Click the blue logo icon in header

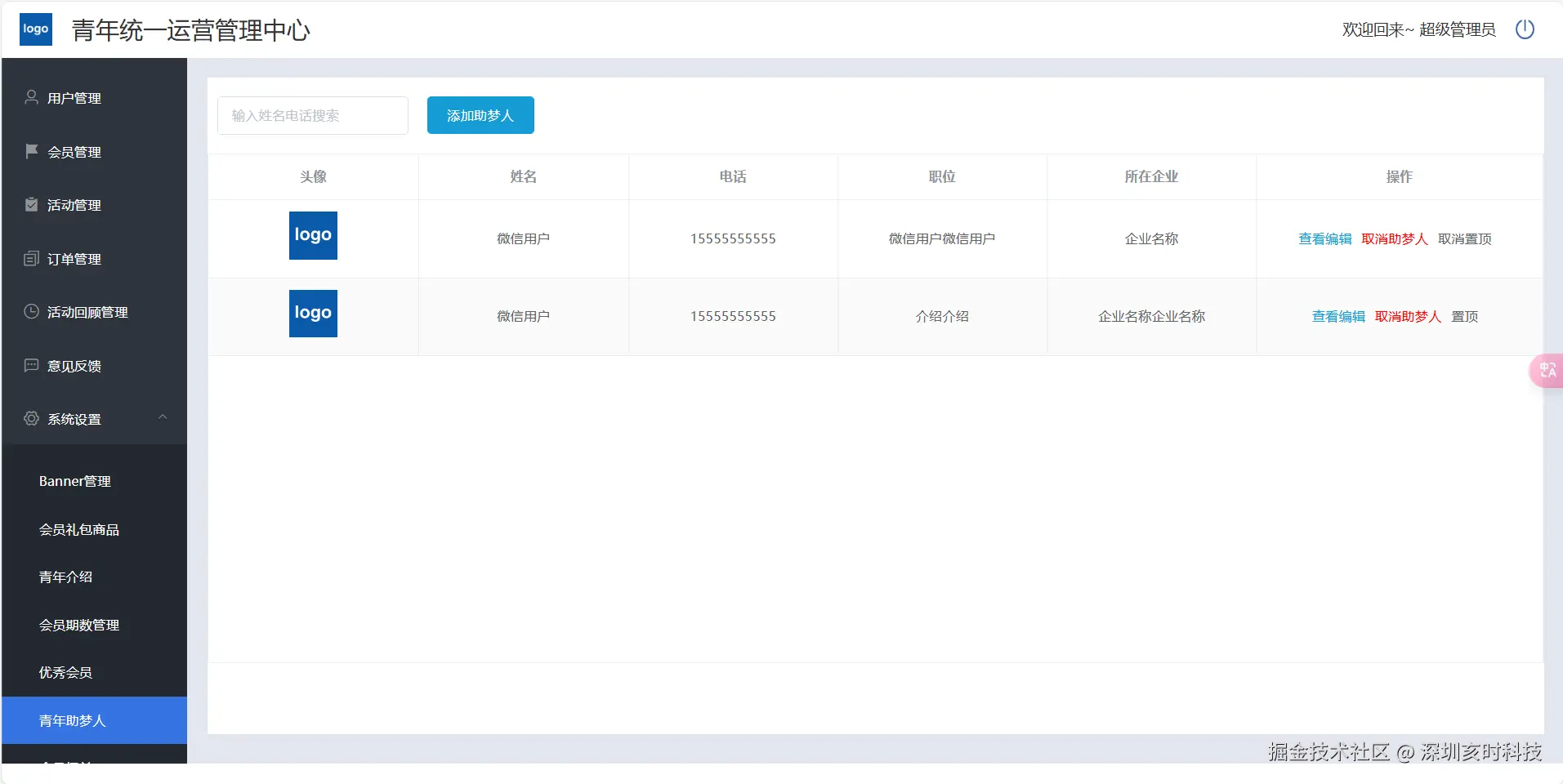click(x=36, y=29)
